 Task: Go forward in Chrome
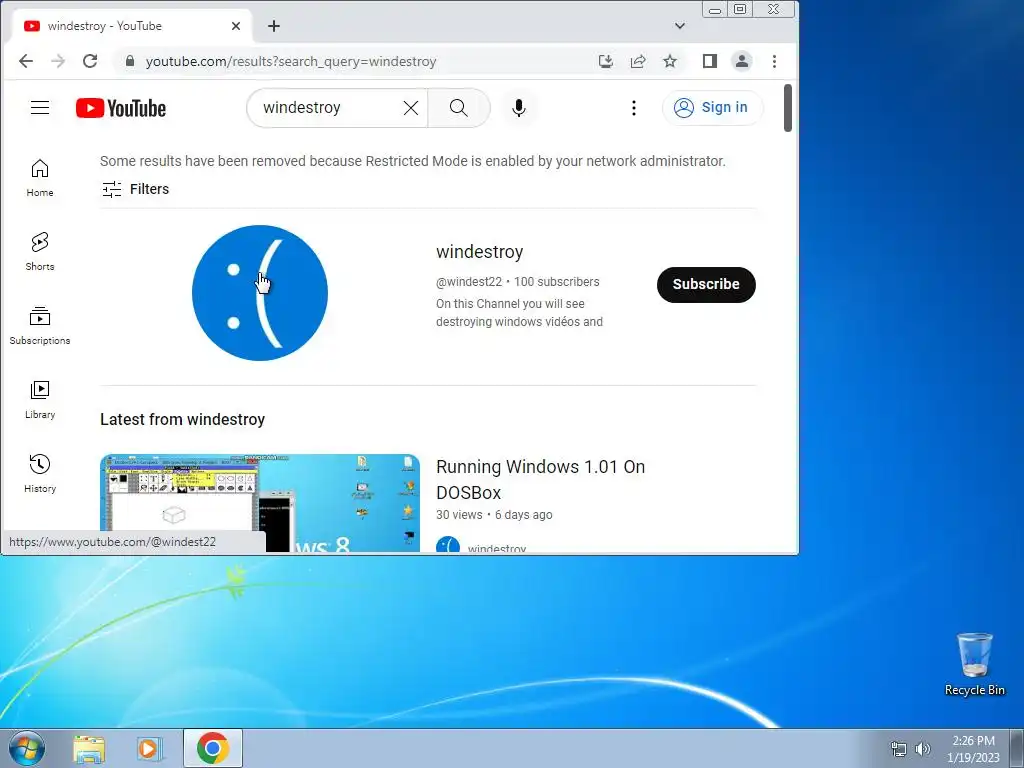(x=58, y=61)
